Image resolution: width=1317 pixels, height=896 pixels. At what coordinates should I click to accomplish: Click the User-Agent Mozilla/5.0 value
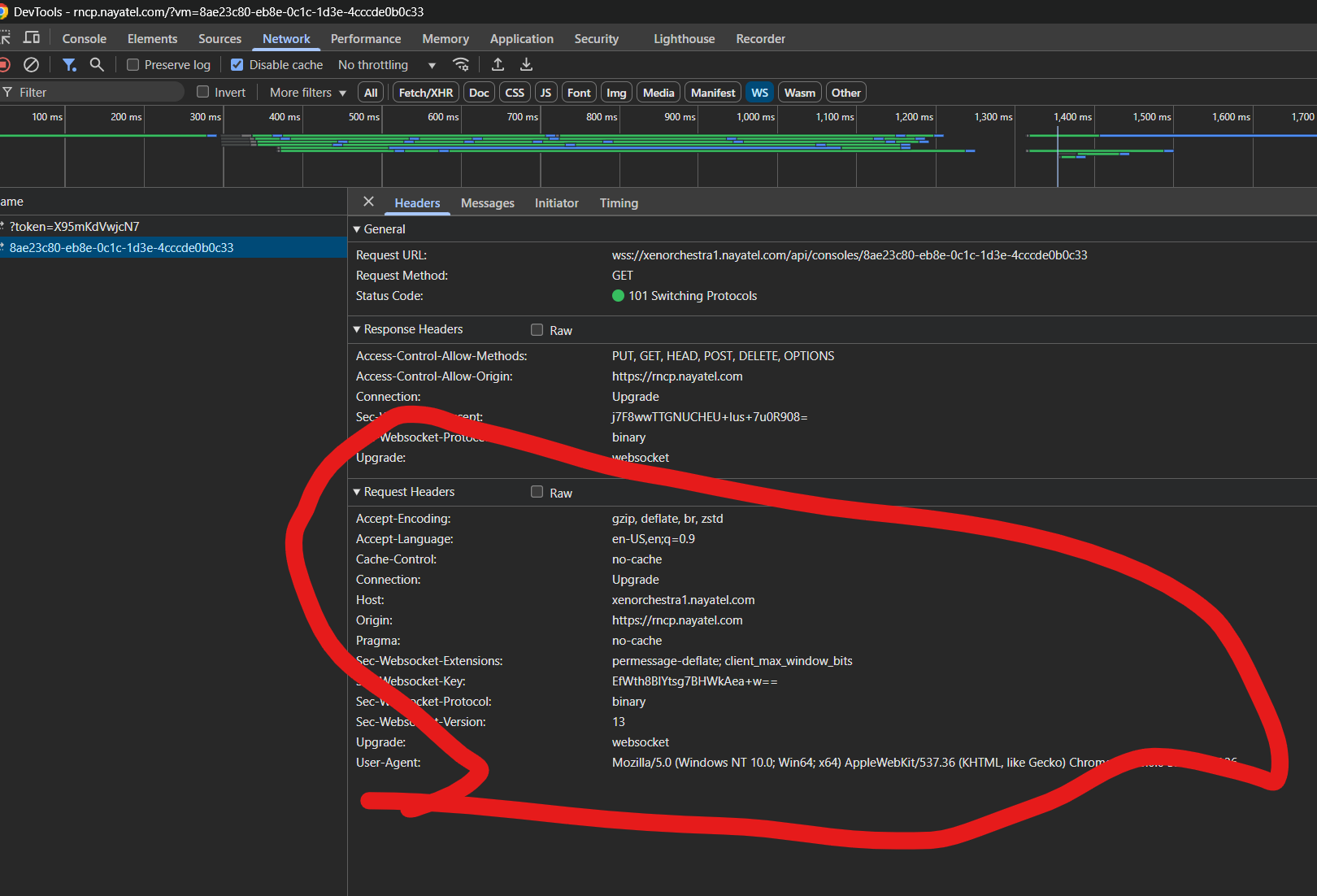[x=924, y=763]
